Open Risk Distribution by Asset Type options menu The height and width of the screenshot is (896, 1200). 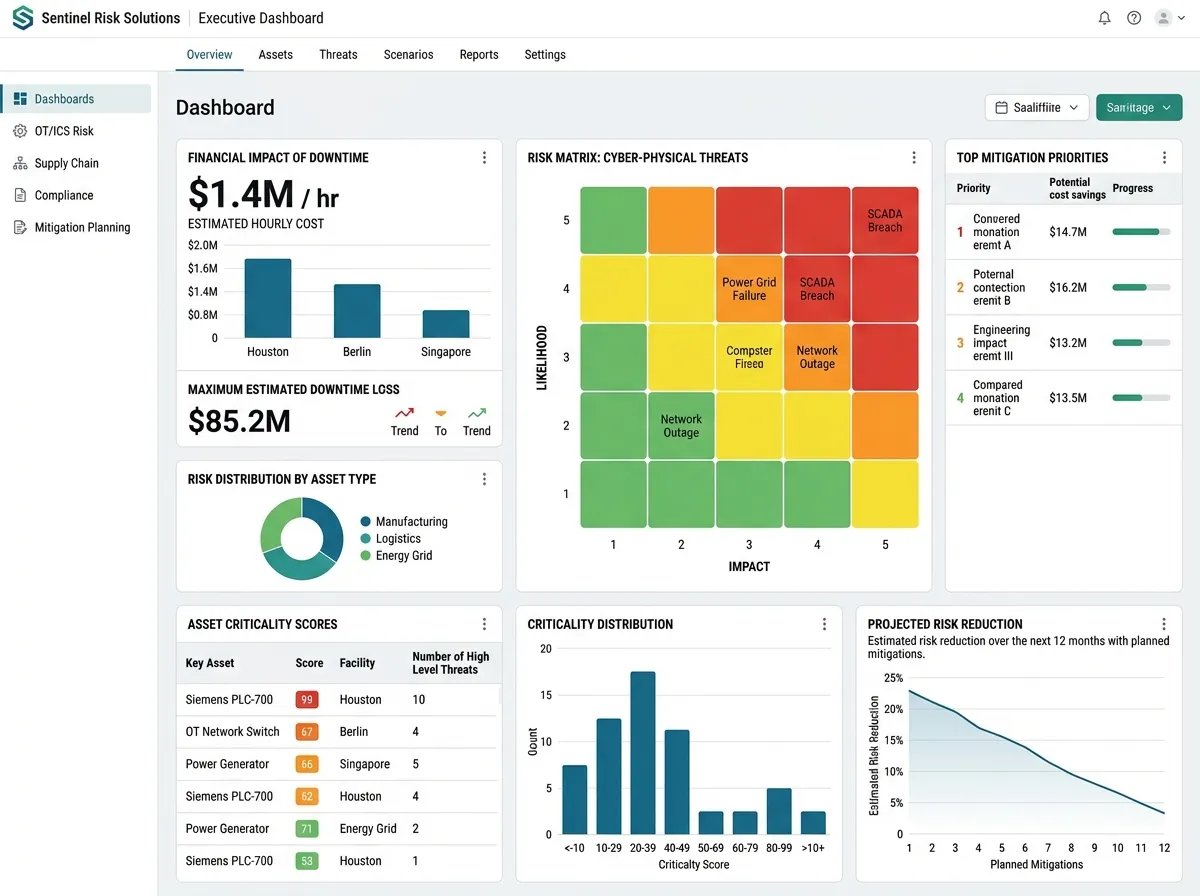(x=484, y=479)
